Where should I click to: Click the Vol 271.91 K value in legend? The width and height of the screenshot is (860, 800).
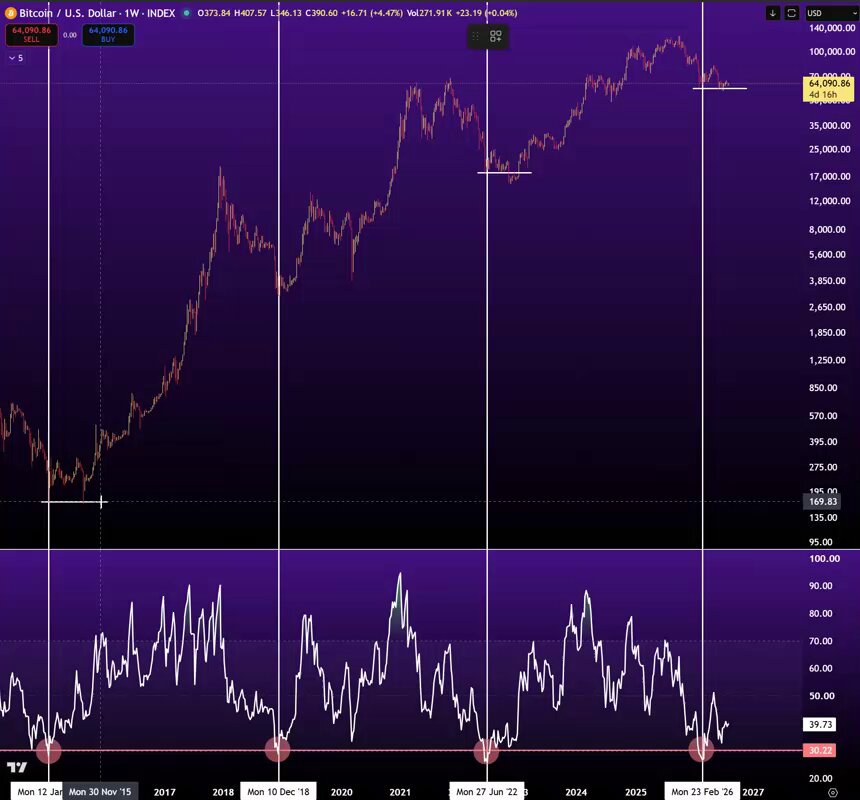429,13
